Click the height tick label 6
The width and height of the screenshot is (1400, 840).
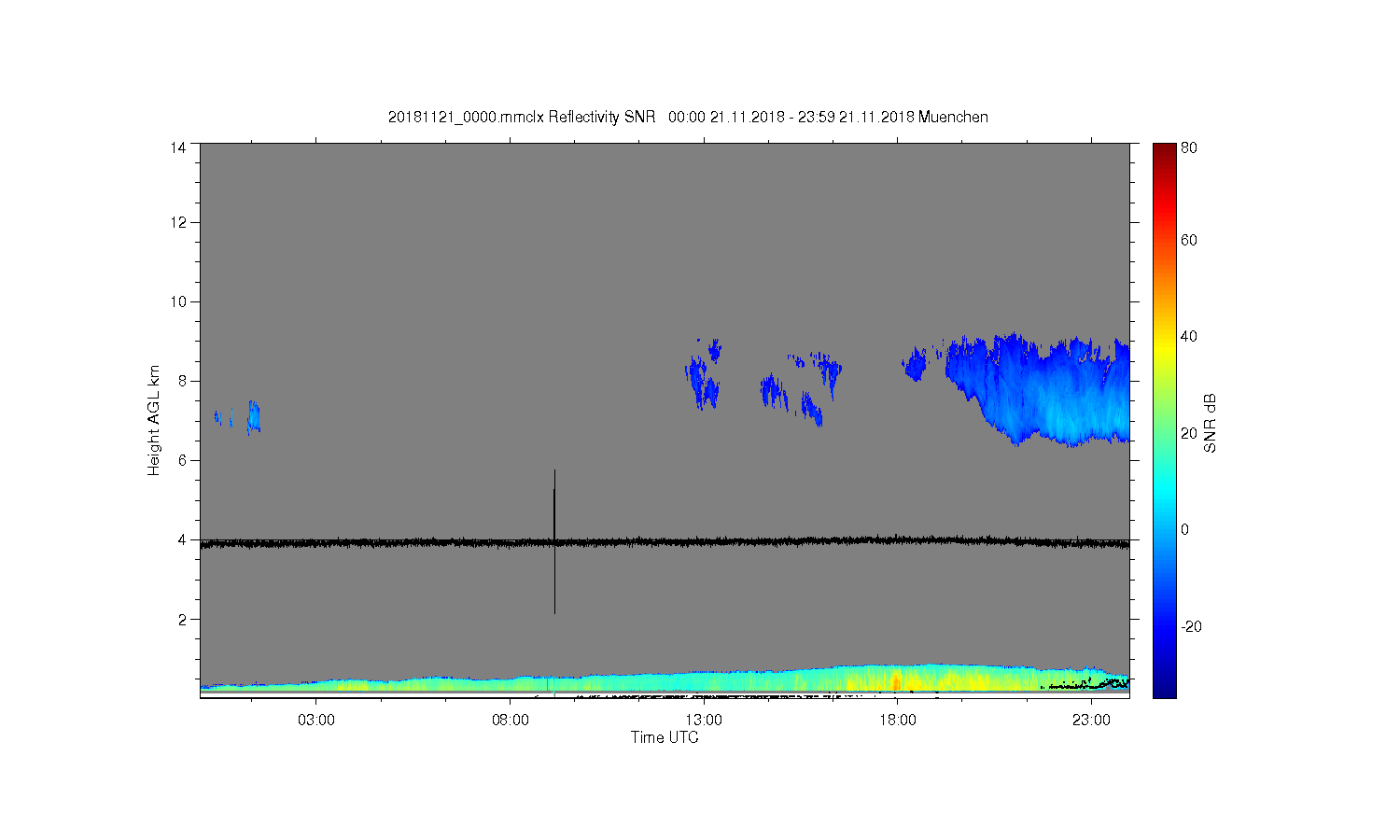click(181, 460)
